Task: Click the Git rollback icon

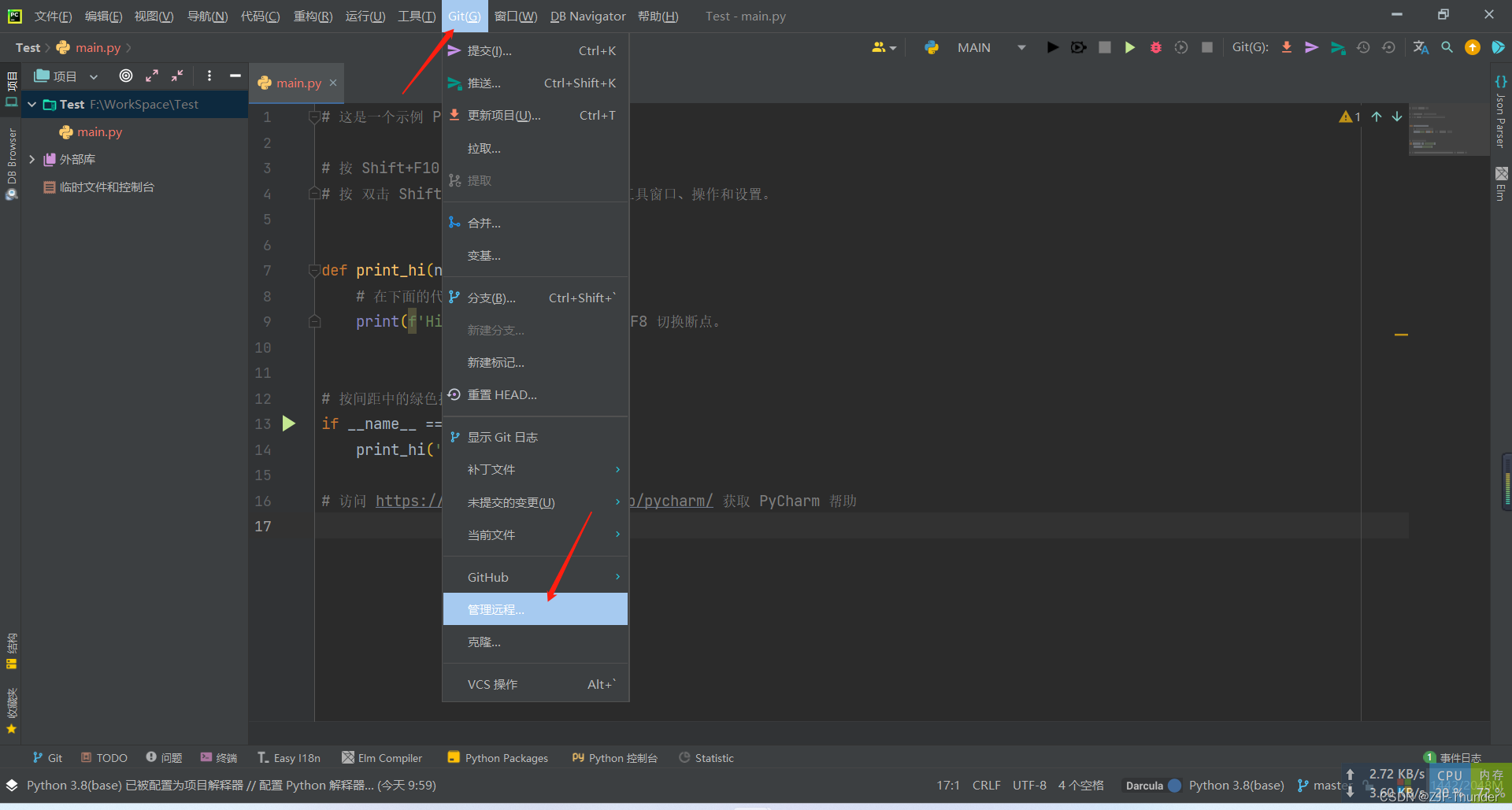Action: [1388, 47]
